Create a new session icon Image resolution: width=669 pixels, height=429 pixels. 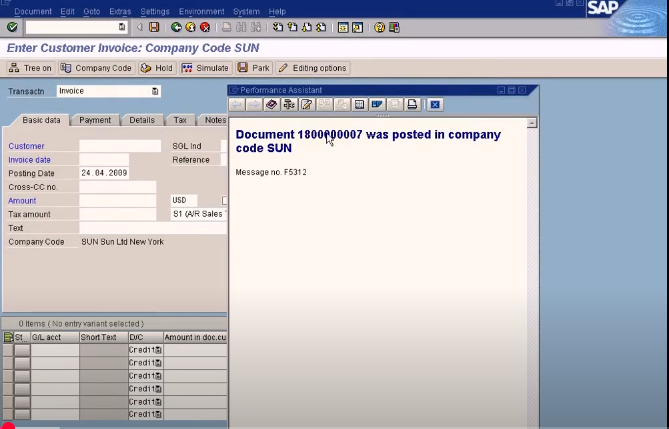click(x=343, y=27)
